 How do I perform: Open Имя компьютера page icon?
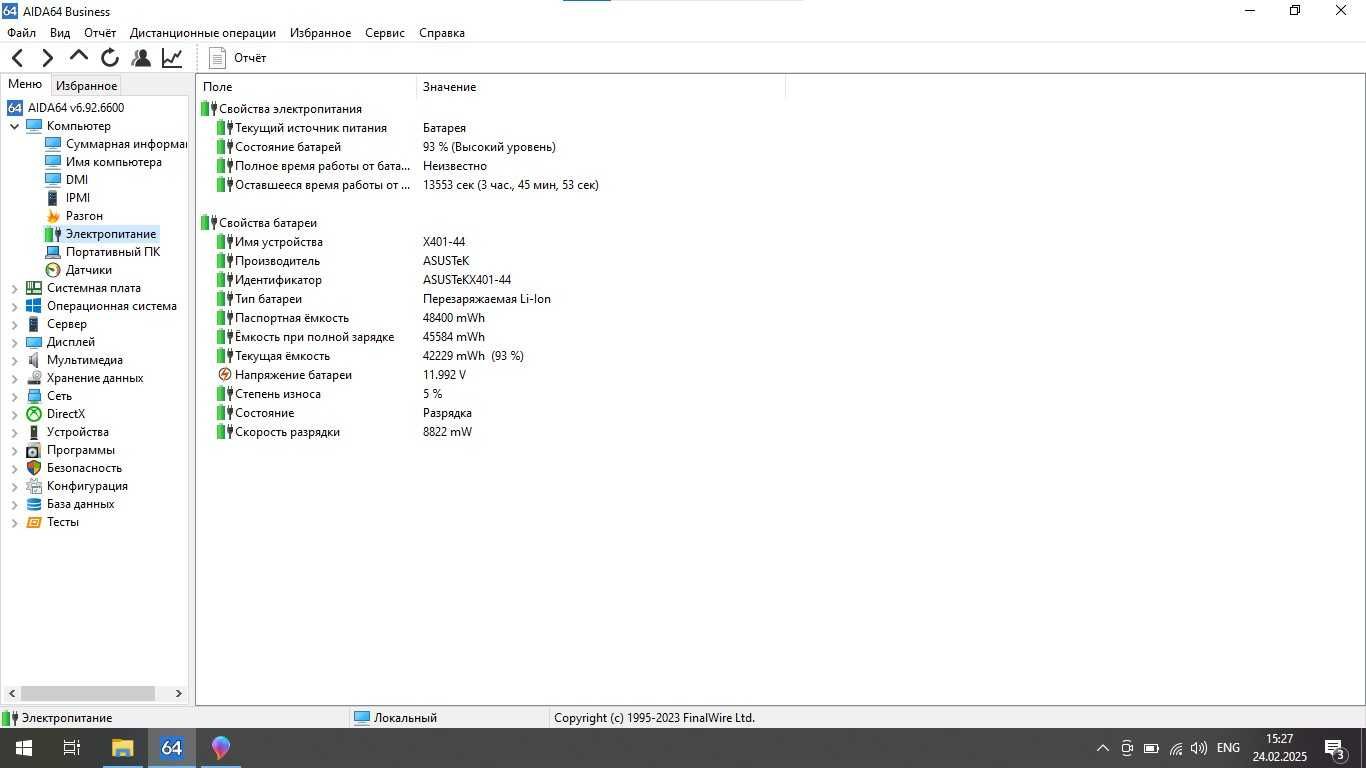tap(53, 162)
